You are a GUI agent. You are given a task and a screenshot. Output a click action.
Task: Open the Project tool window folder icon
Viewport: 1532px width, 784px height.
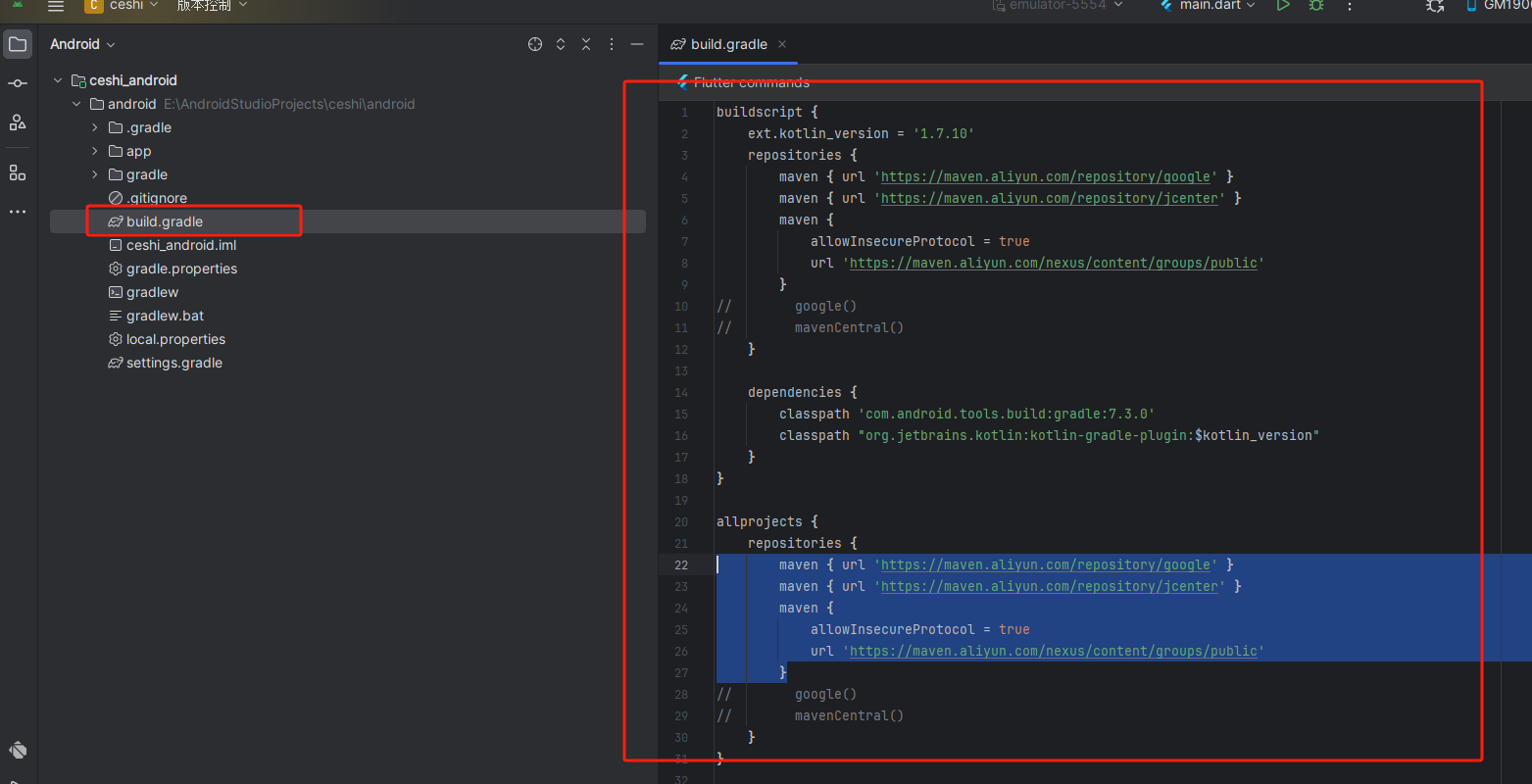18,44
